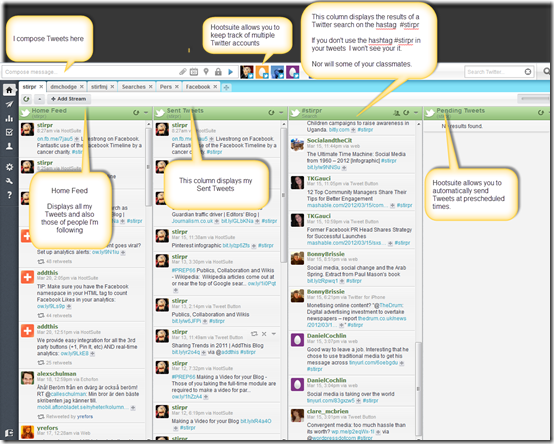Open the ow.ly/9LkE8 link in the addthis tweet
Image resolution: width=554 pixels, height=444 pixels.
[74, 353]
